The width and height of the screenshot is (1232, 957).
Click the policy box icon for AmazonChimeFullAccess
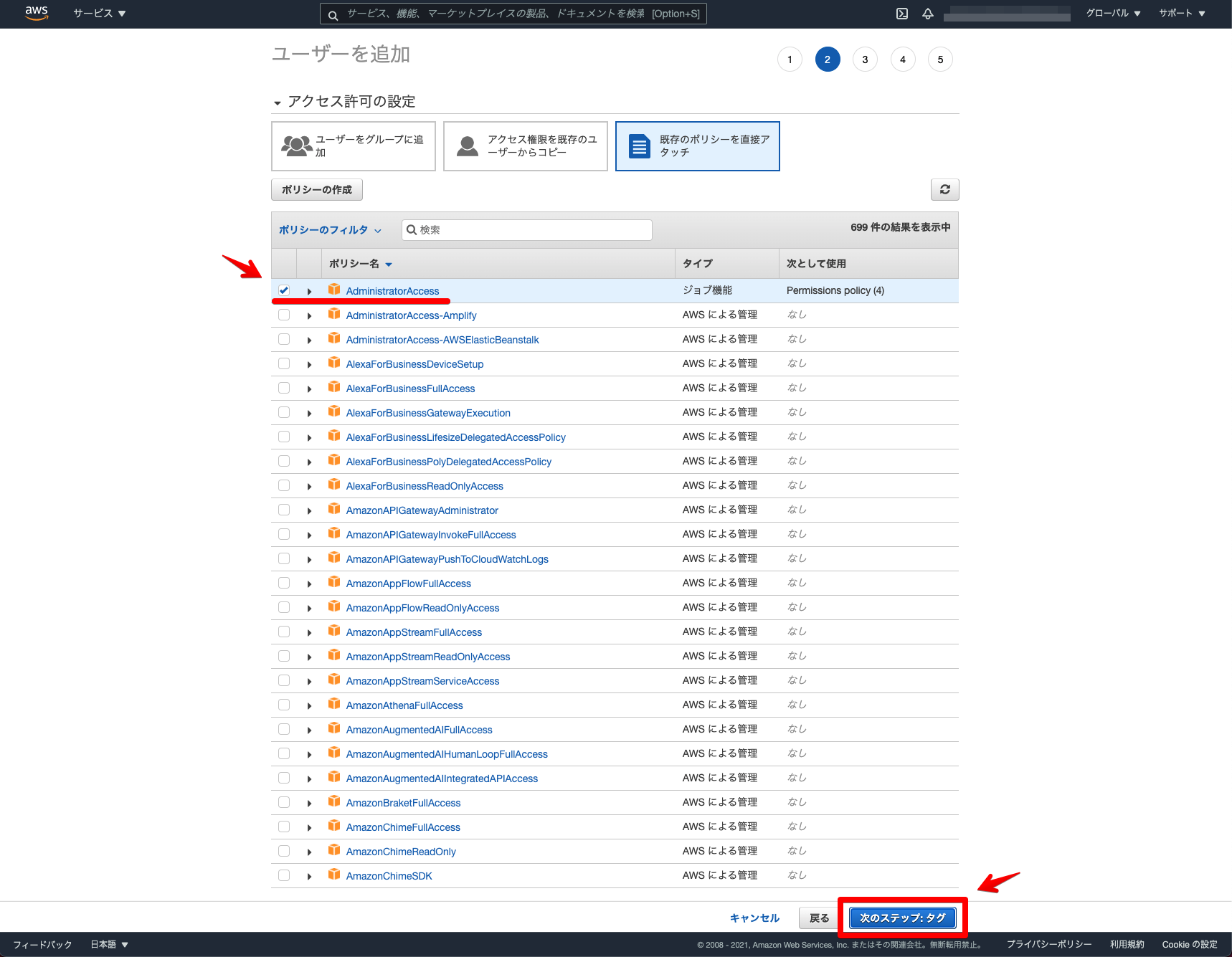click(x=334, y=826)
